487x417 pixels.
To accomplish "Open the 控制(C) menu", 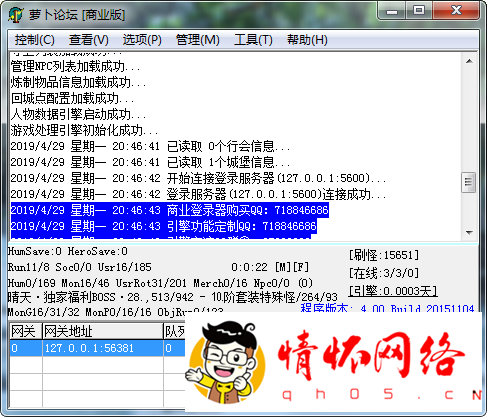I will [35, 40].
